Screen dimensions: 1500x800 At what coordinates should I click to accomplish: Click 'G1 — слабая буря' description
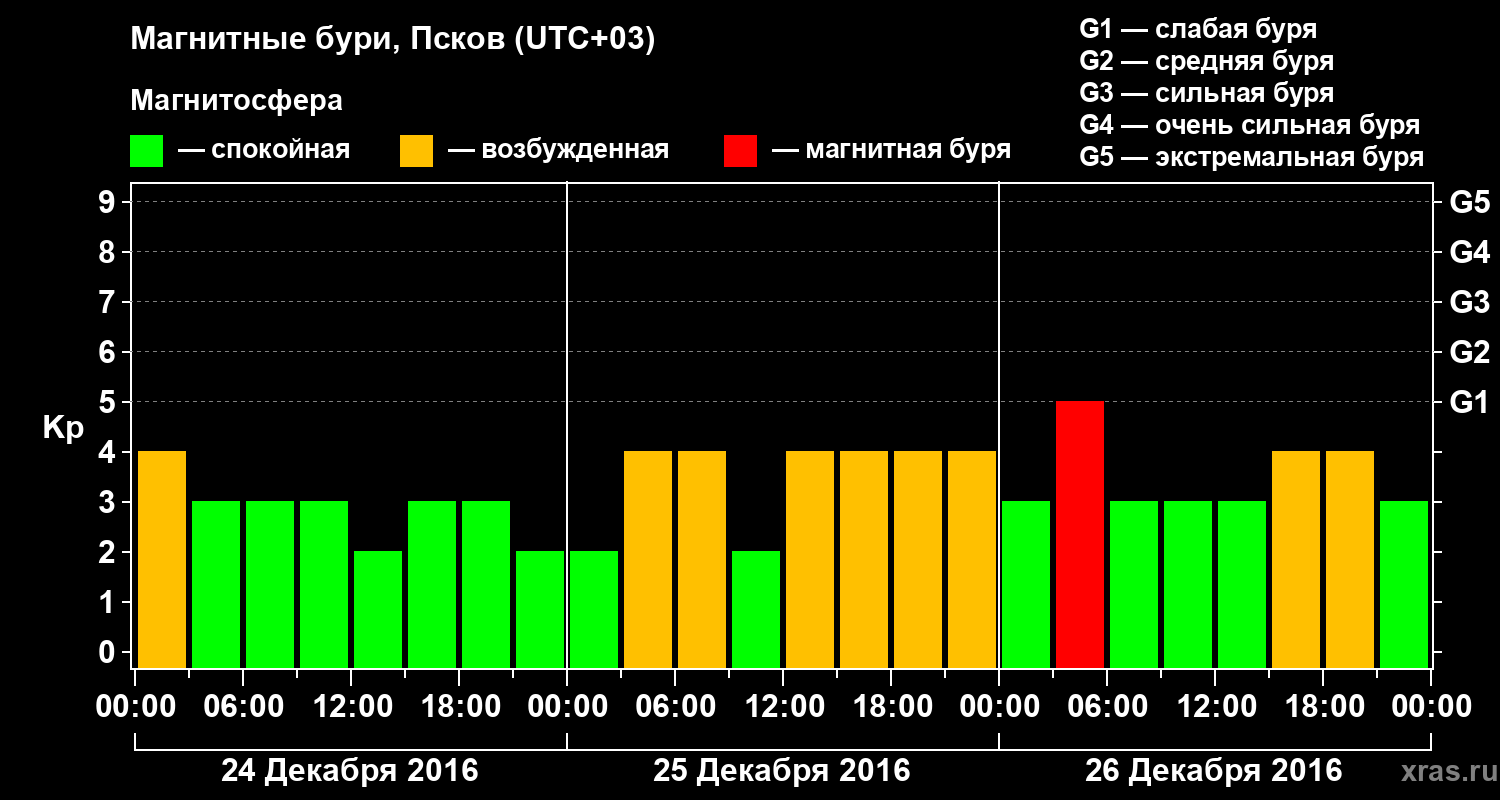1198,29
